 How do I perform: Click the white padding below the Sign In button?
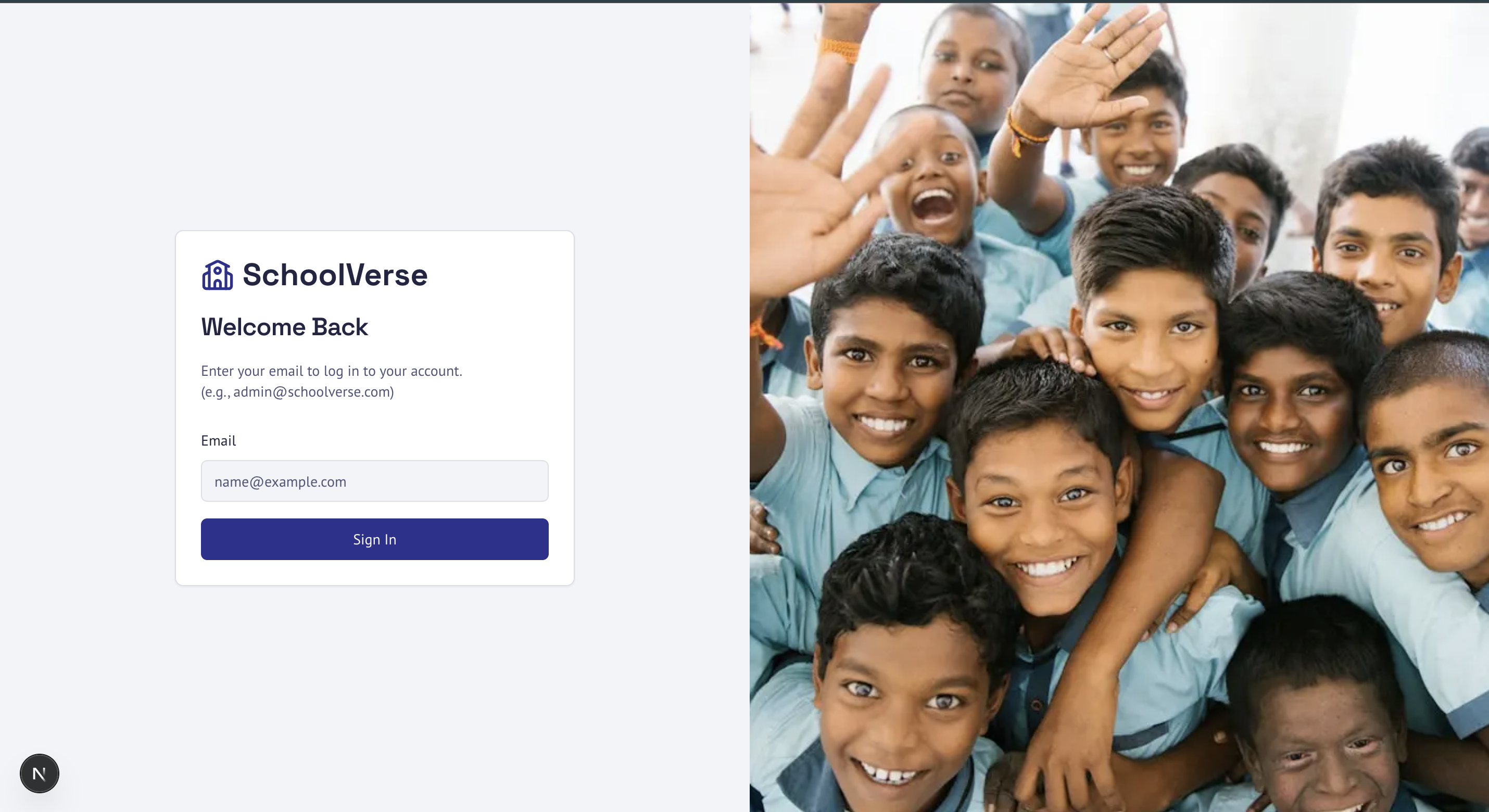tap(374, 572)
